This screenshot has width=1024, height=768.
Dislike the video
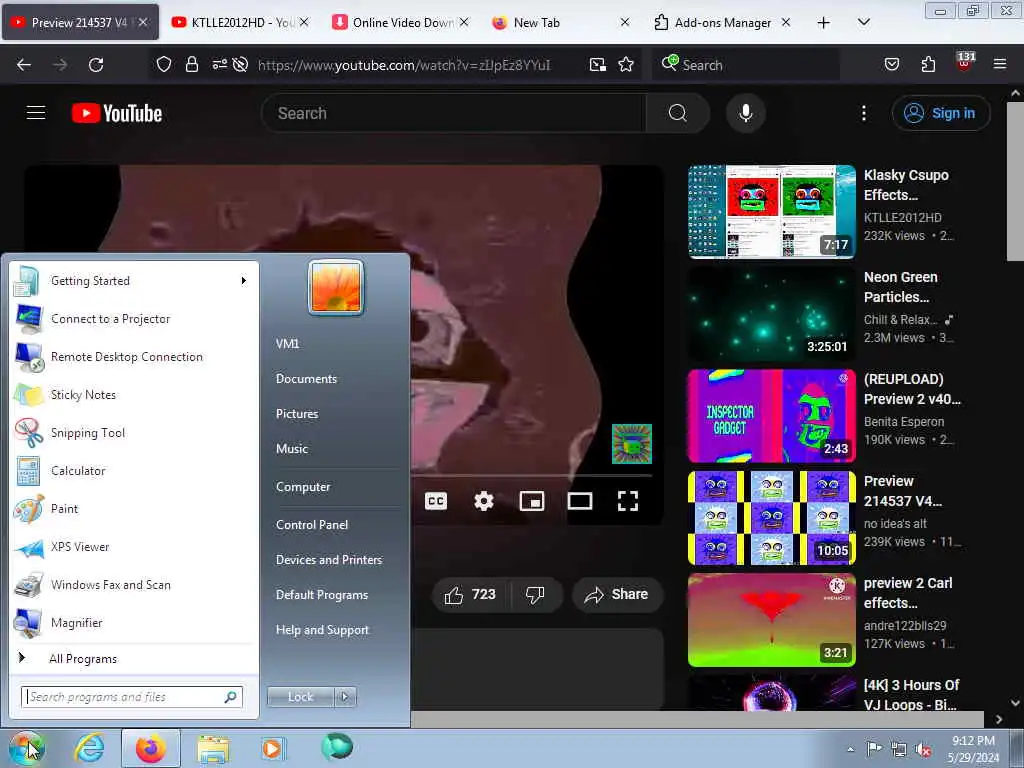pyautogui.click(x=535, y=594)
